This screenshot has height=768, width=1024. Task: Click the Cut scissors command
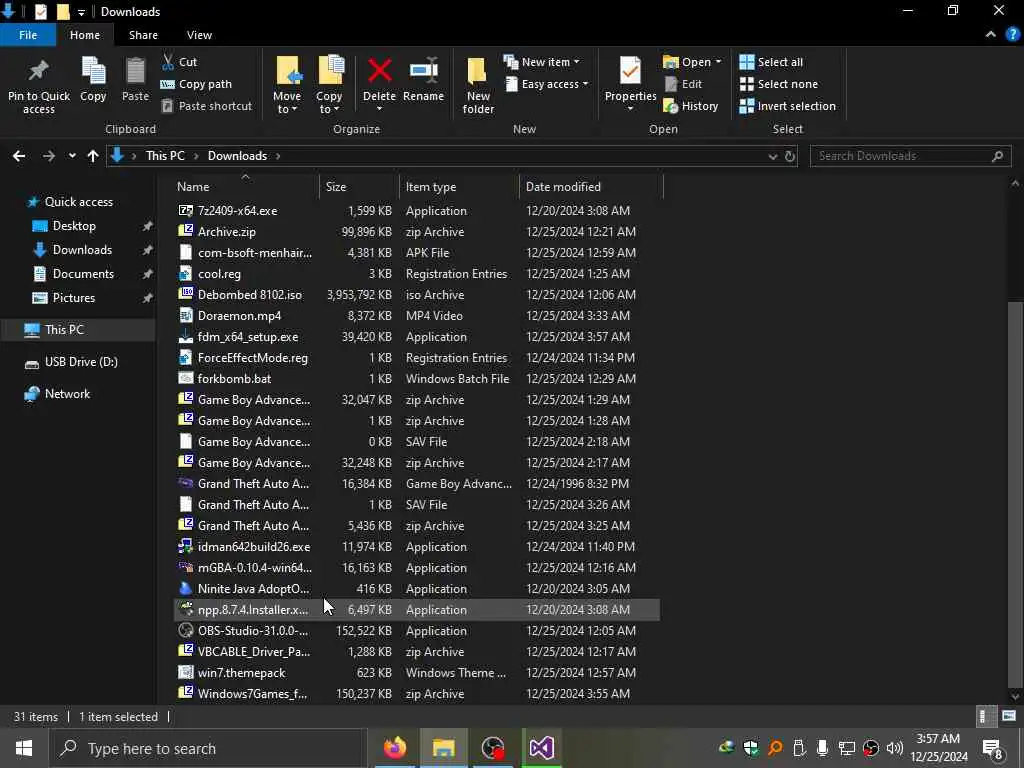click(x=180, y=62)
